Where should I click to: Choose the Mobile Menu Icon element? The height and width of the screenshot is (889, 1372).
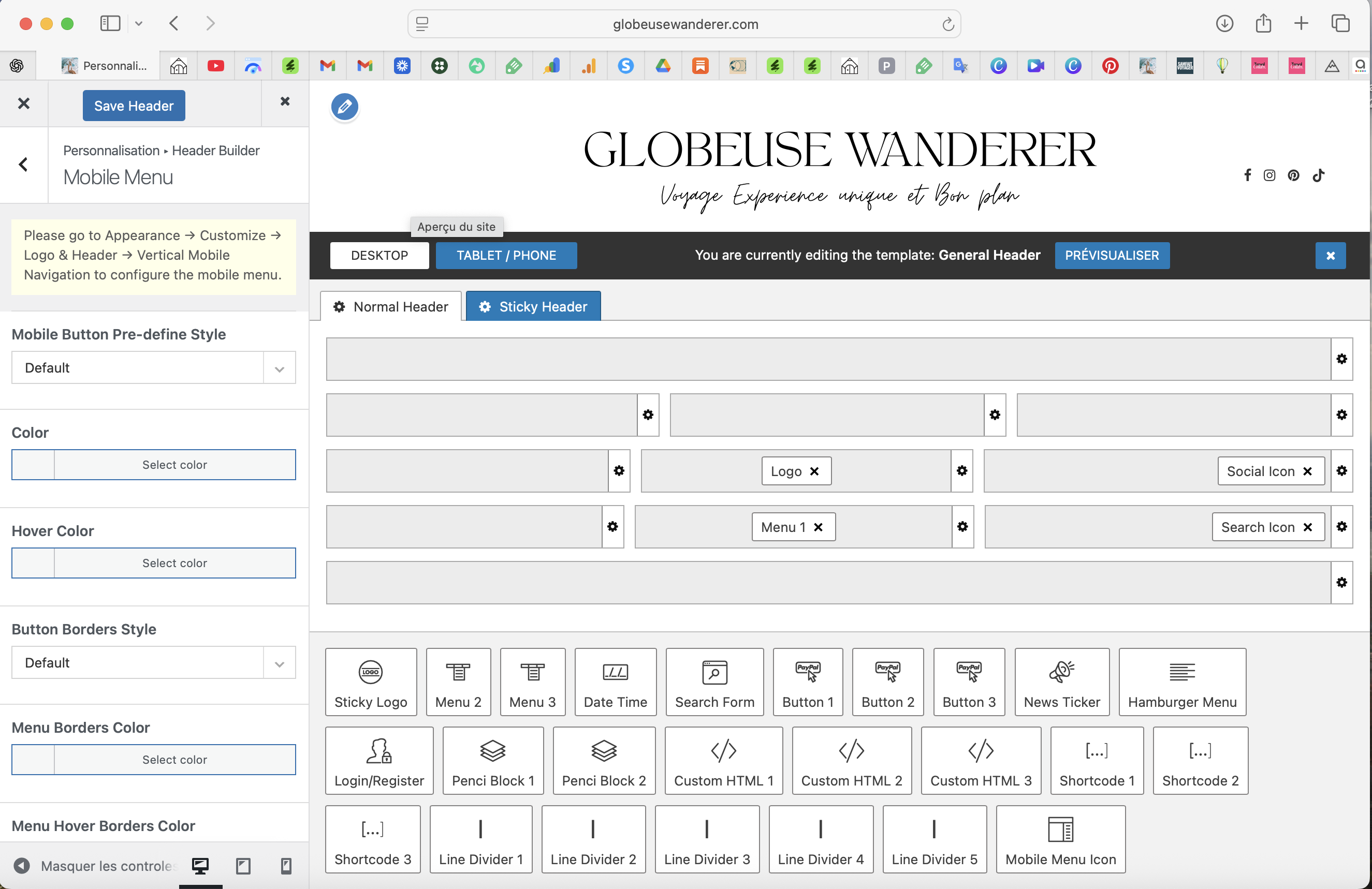coord(1060,839)
